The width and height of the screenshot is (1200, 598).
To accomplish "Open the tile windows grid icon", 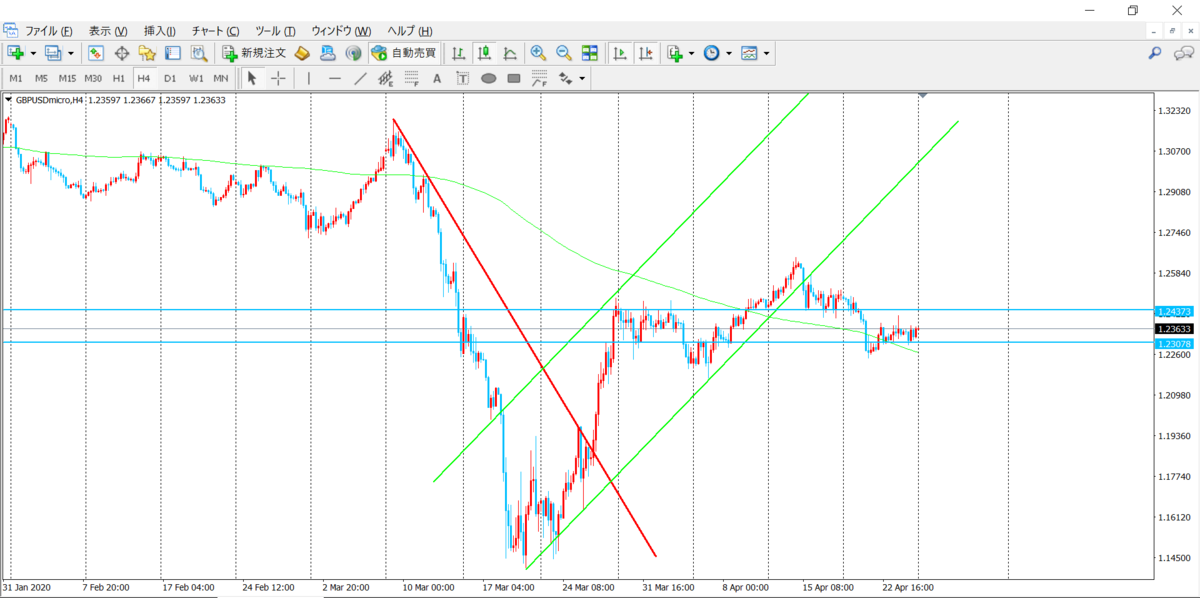I will [590, 53].
